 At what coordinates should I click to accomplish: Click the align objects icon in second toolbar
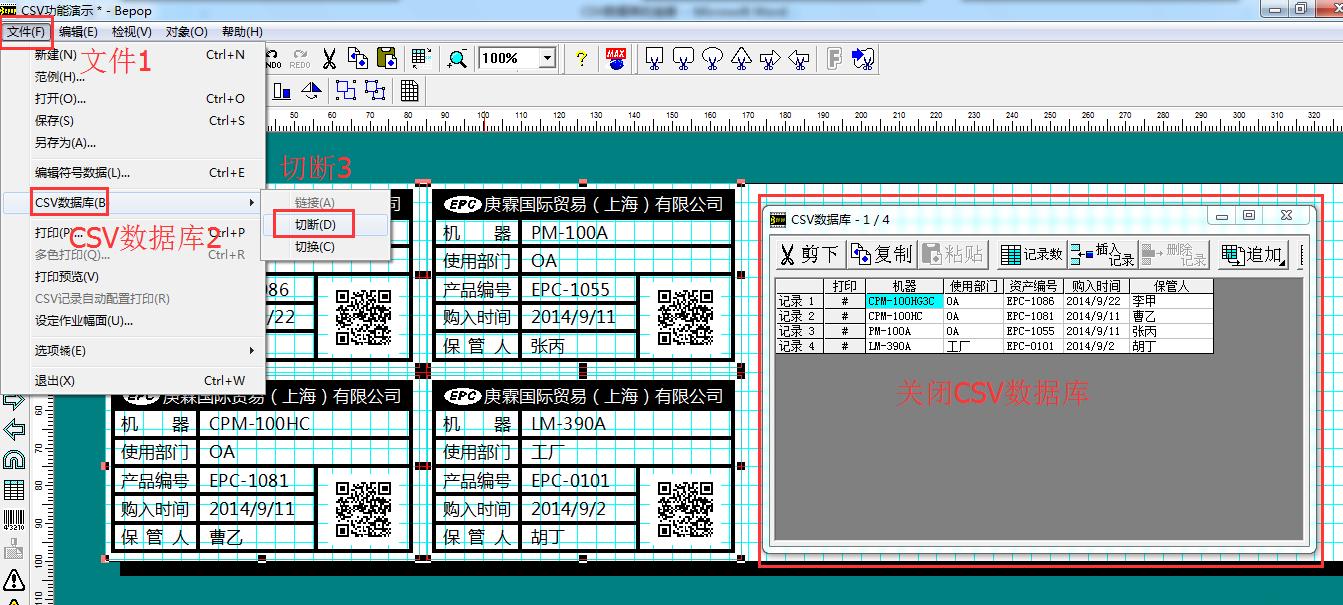282,91
